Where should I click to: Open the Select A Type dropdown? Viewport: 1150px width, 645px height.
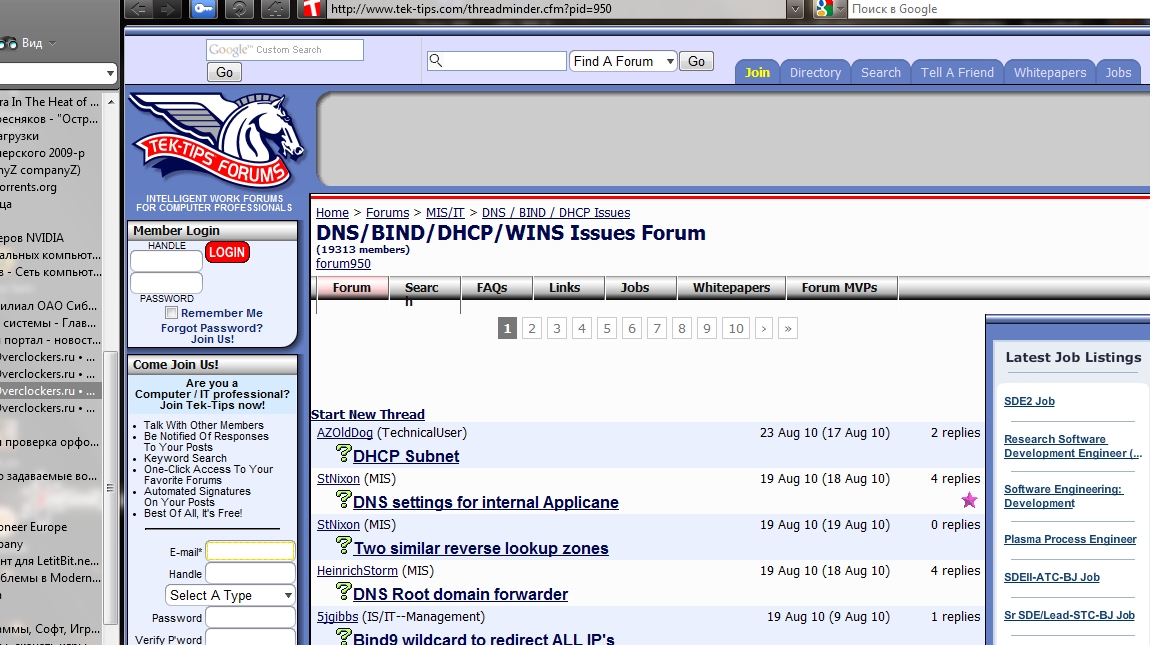point(230,595)
